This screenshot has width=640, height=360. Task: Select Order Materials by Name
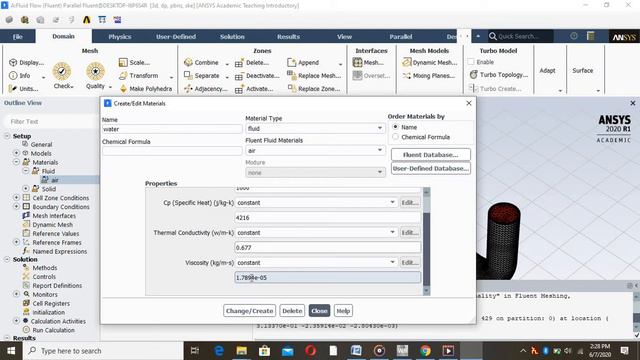[x=395, y=127]
